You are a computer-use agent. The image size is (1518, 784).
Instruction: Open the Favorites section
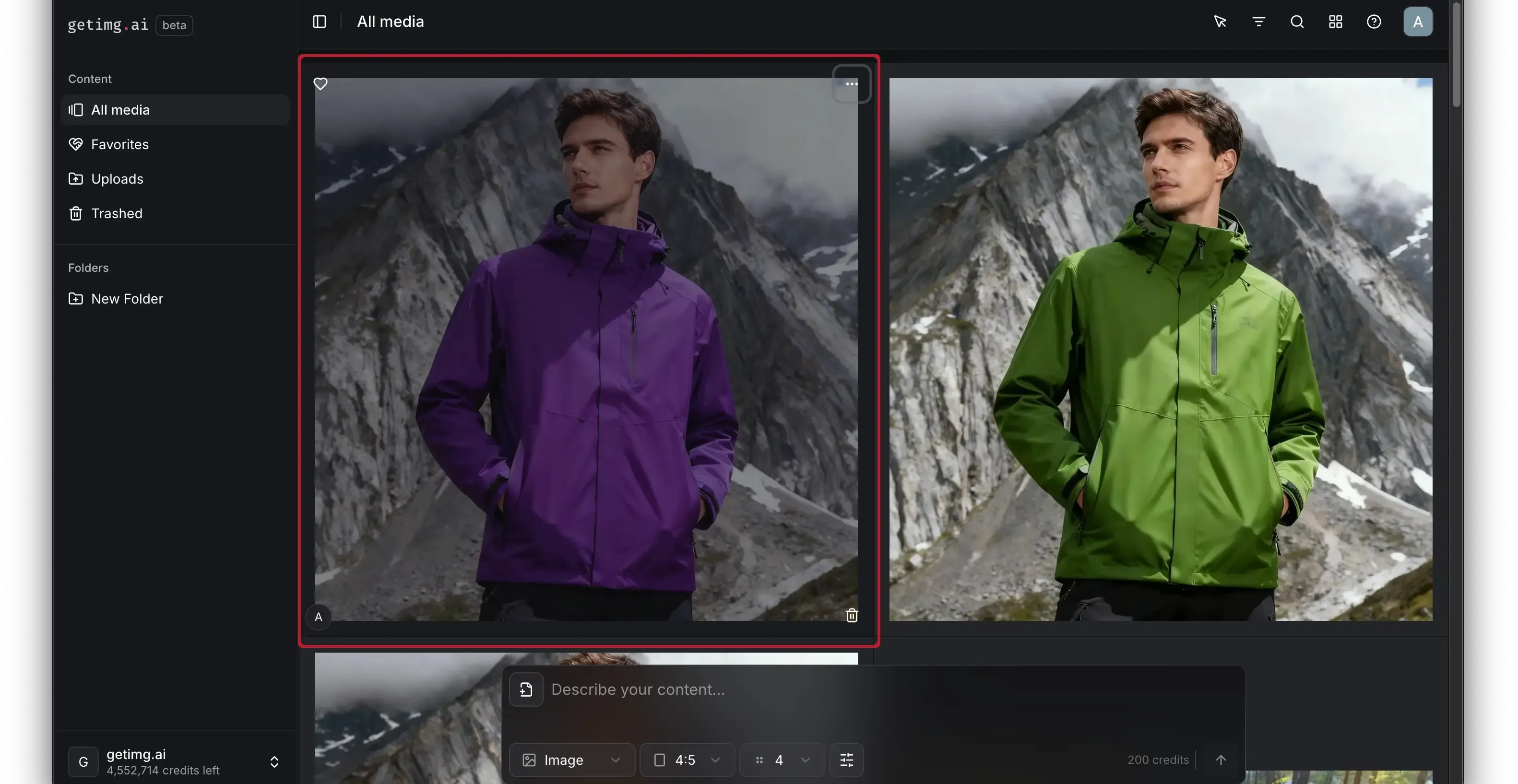pyautogui.click(x=119, y=144)
